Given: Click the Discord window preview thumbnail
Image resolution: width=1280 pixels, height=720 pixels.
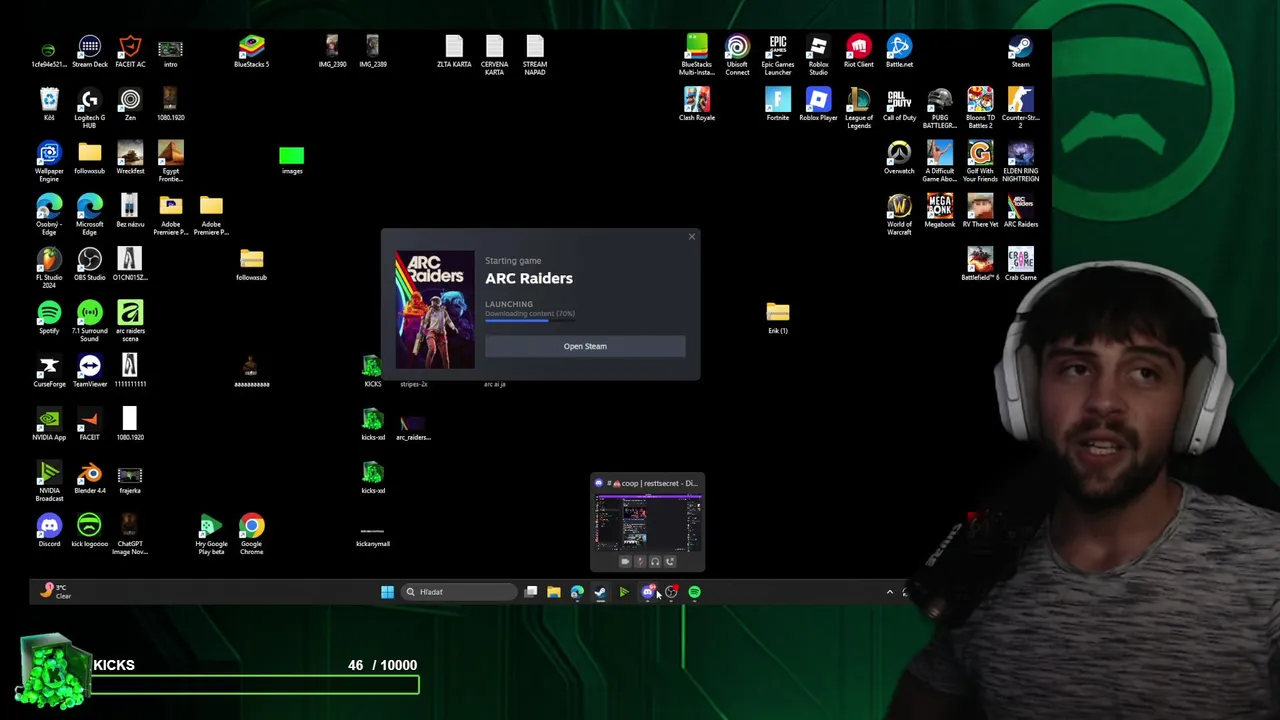Looking at the screenshot, I should coord(648,523).
